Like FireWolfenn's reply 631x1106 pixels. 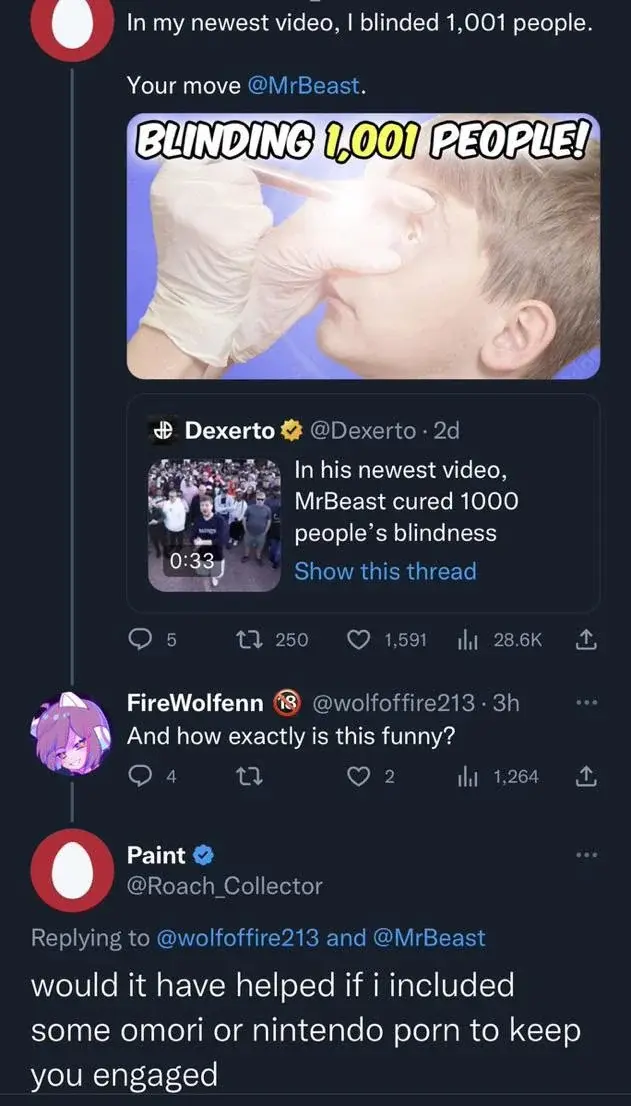[x=359, y=774]
